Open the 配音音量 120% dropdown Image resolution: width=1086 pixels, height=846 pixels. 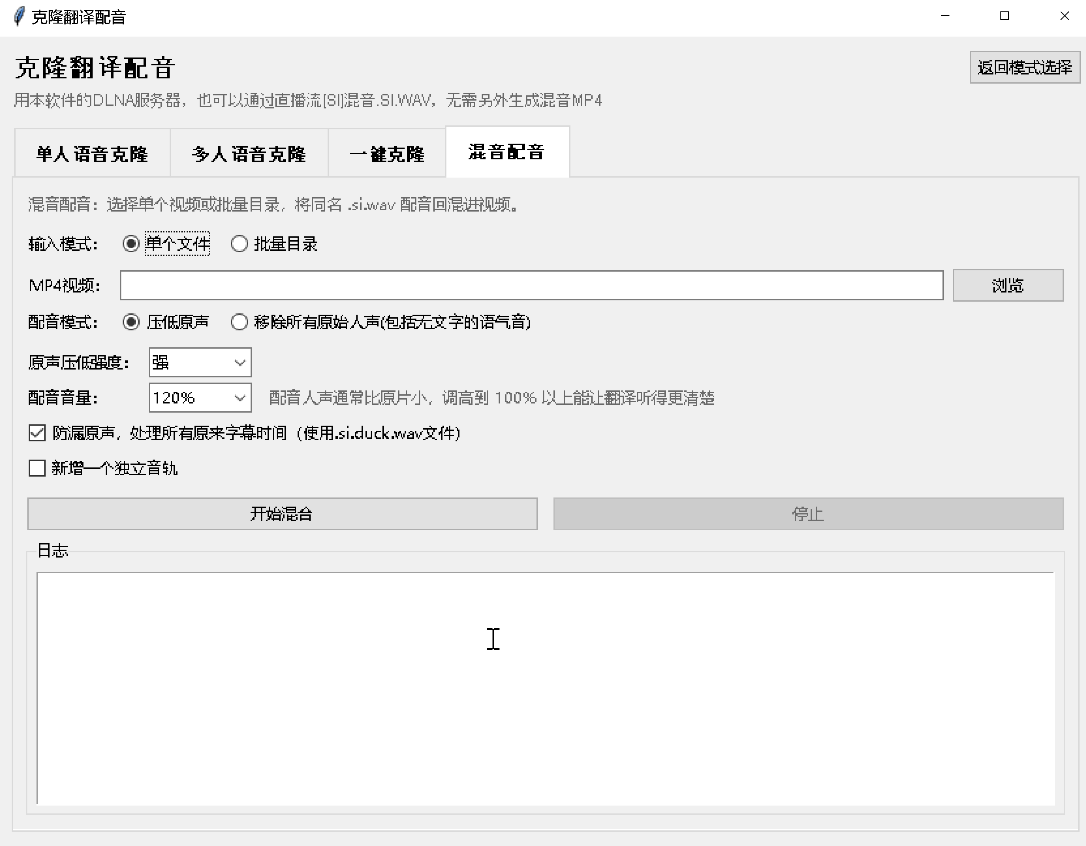(200, 398)
